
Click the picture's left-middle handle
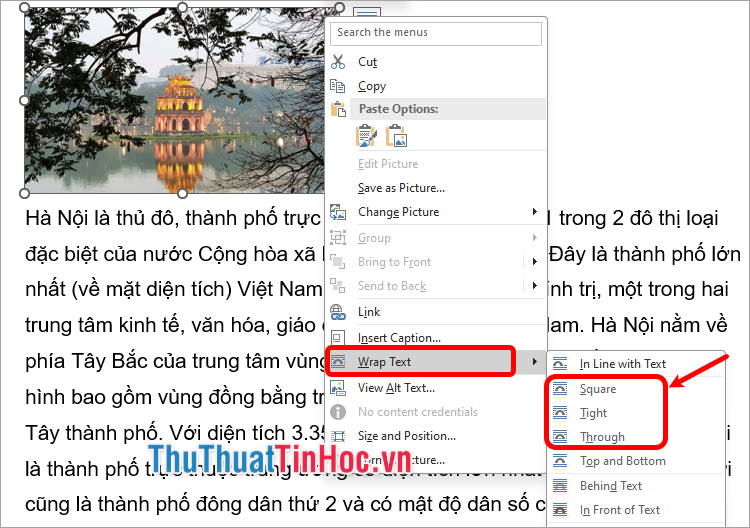24,100
